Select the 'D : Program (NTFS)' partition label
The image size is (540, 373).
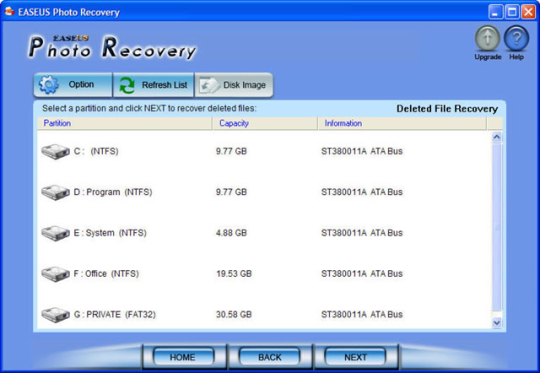[113, 192]
